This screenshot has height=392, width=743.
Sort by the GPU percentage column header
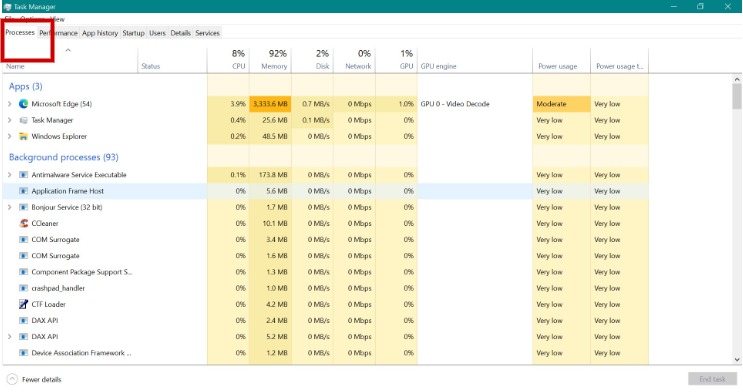(397, 60)
